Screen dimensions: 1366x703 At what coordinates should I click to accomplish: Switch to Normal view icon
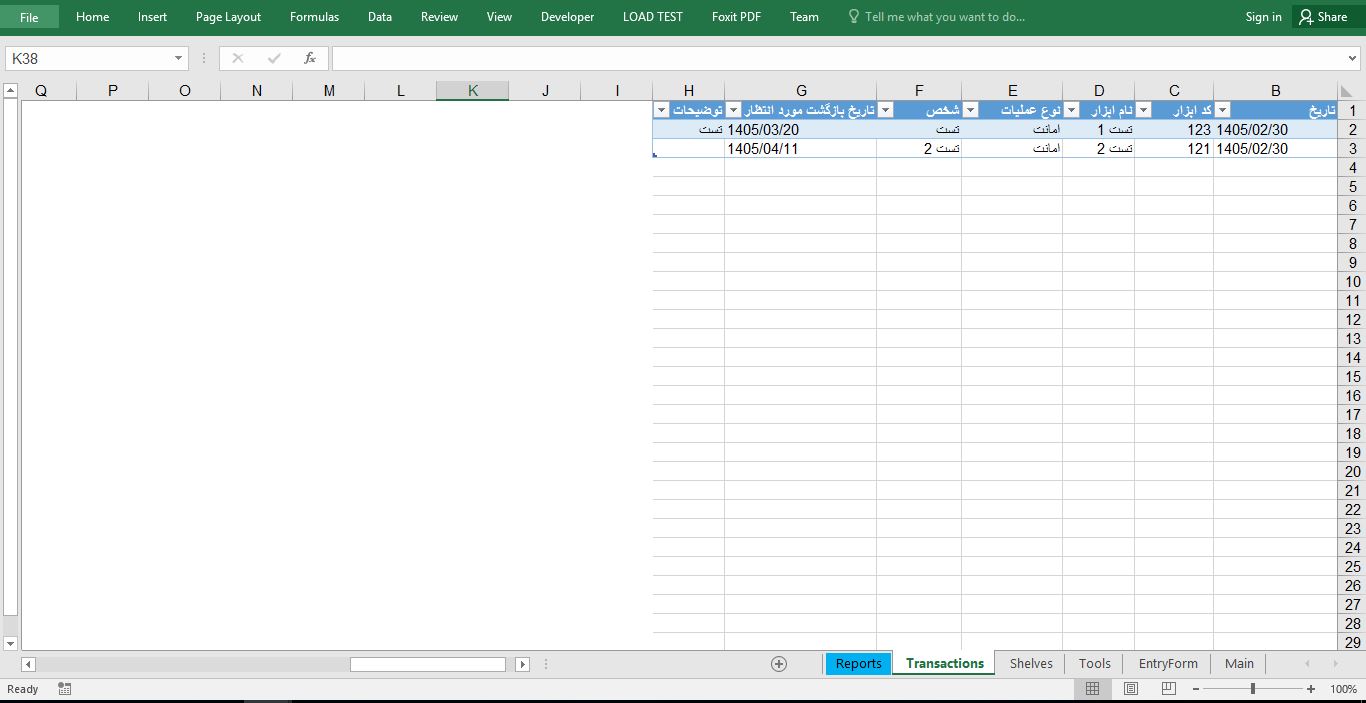1092,689
